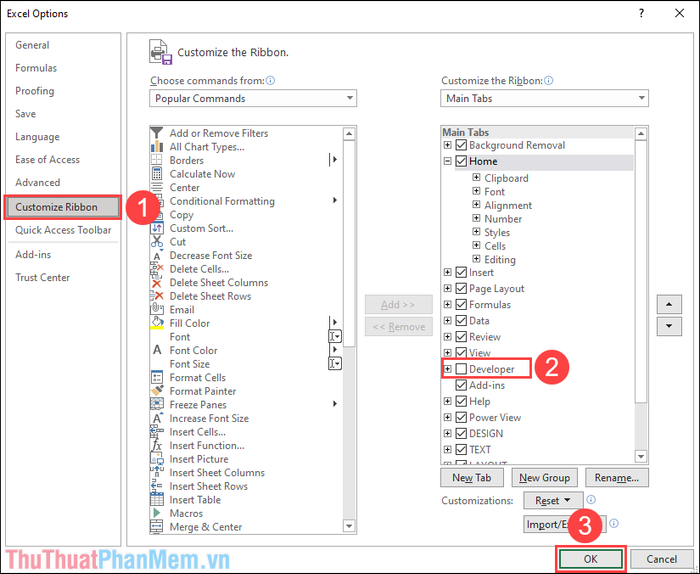
Task: Click the Fill Color paint bucket icon
Action: pos(157,323)
